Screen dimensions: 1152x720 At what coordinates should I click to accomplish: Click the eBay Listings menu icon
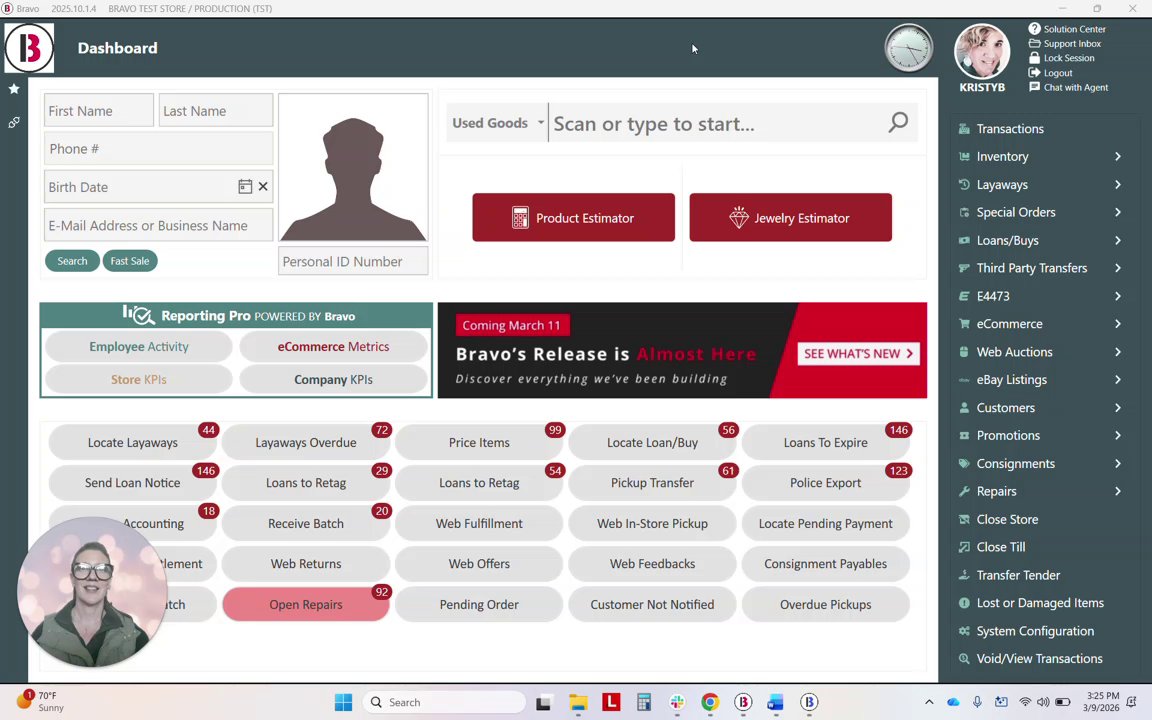click(964, 380)
